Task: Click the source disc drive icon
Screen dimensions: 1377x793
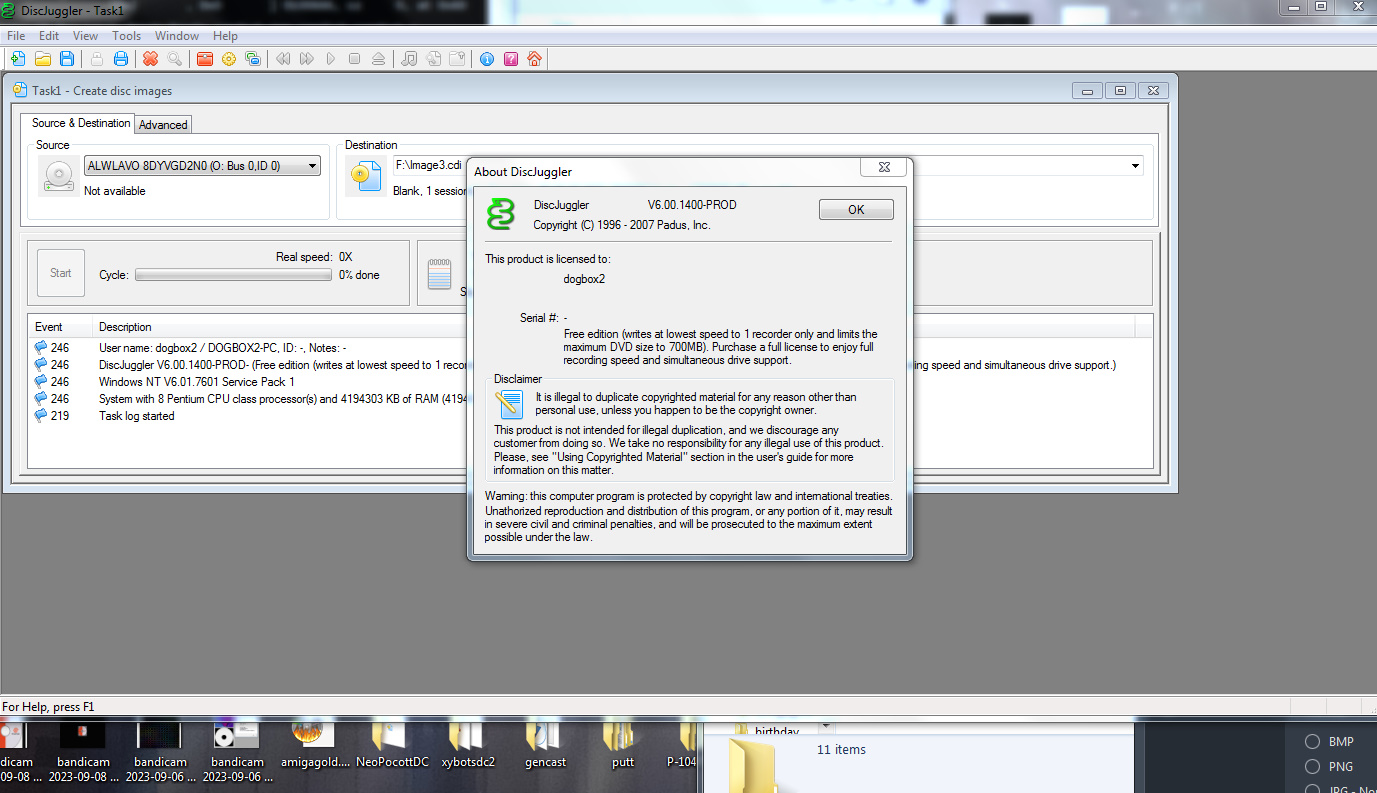Action: click(x=58, y=175)
